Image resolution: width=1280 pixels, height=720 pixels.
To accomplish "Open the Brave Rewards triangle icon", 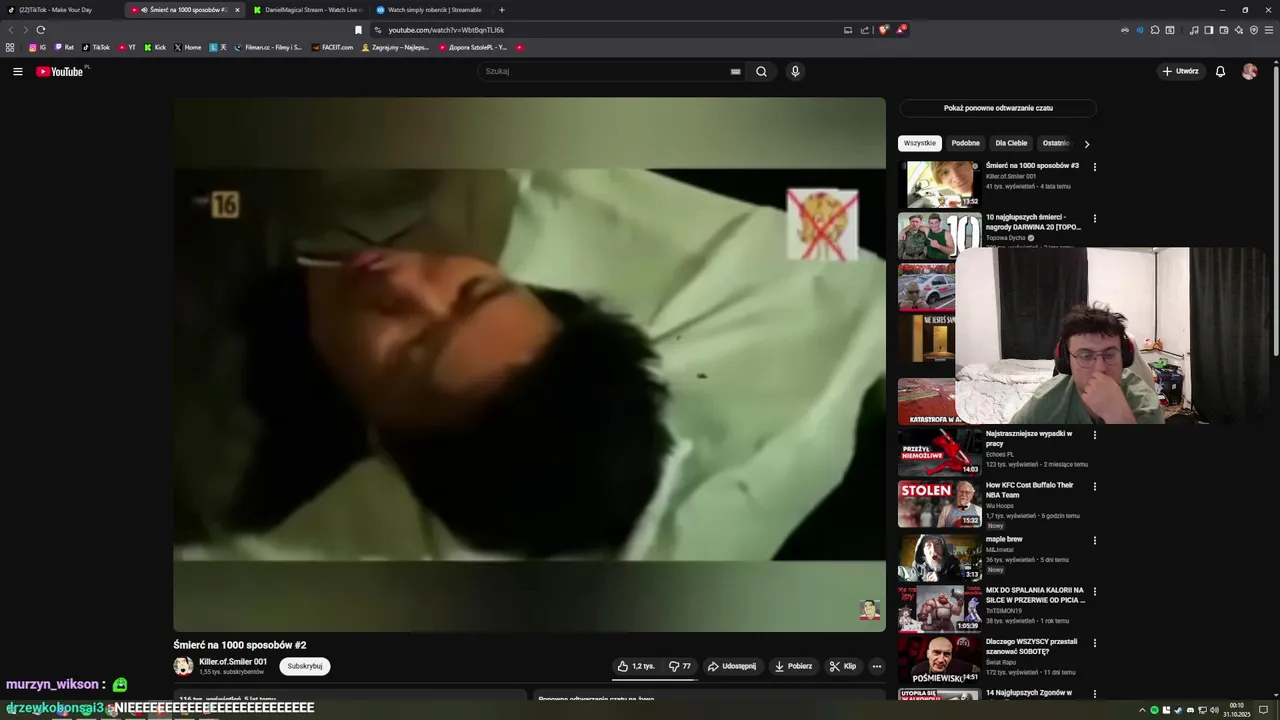I will pos(900,30).
